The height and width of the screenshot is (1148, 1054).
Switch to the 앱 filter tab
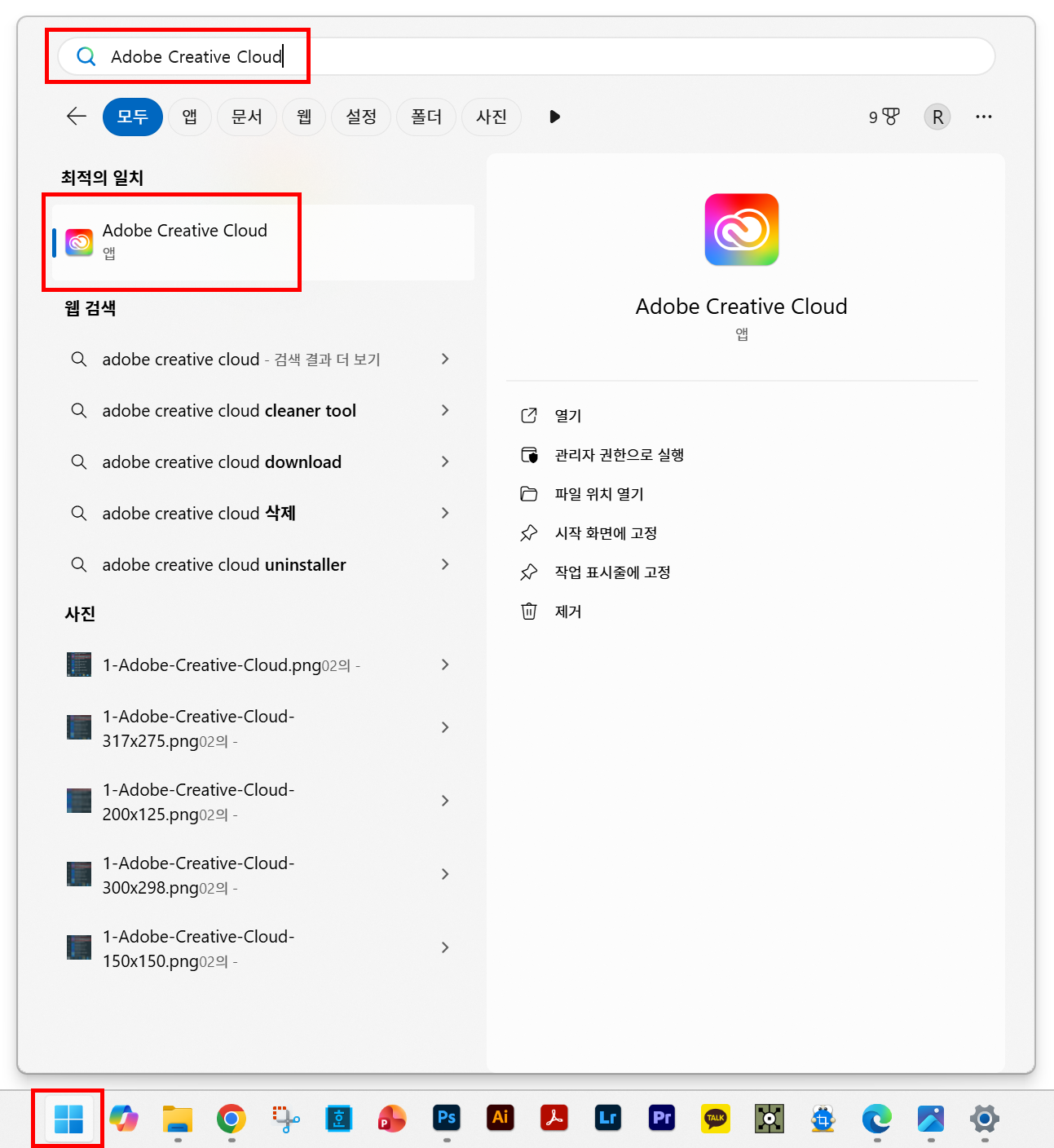[x=190, y=117]
